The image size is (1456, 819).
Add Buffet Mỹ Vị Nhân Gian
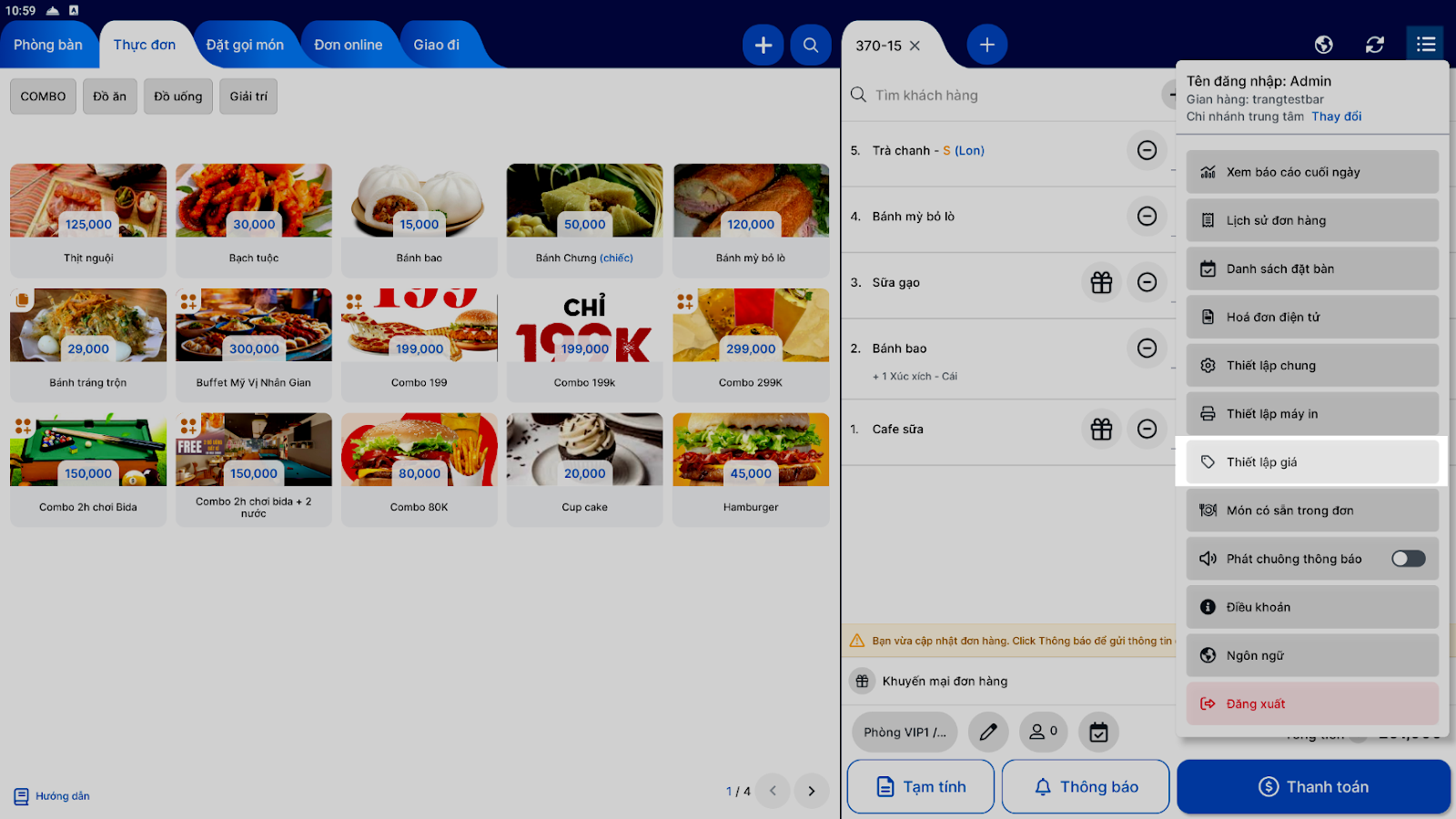[254, 345]
